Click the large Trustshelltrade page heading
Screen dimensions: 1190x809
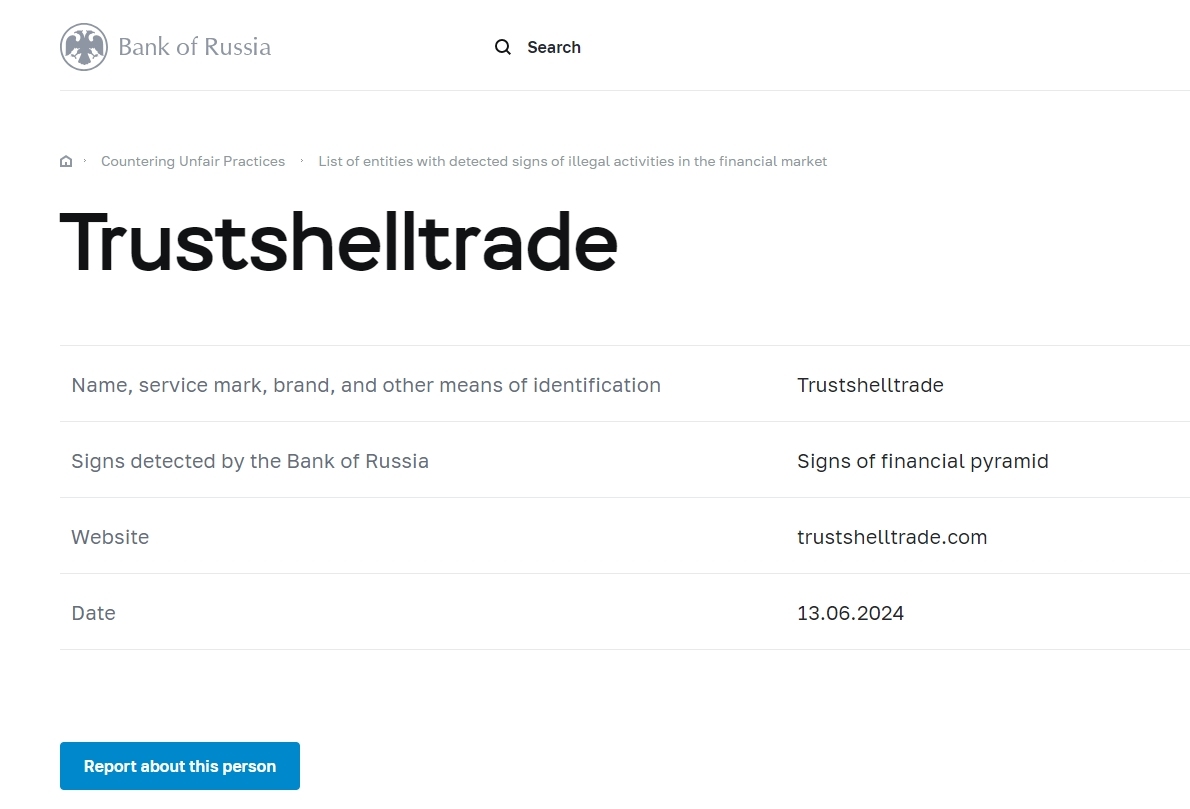[338, 243]
